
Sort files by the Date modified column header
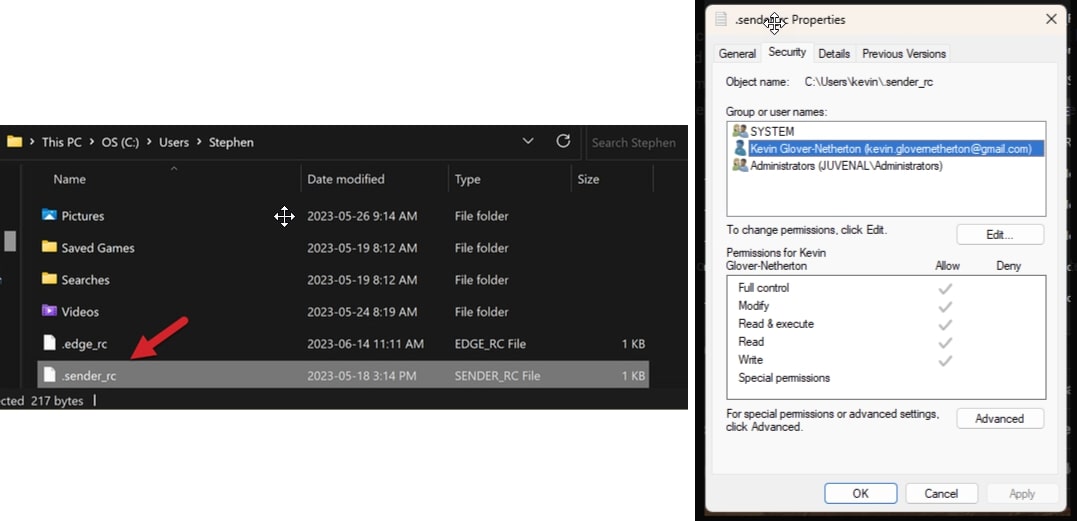pos(345,179)
